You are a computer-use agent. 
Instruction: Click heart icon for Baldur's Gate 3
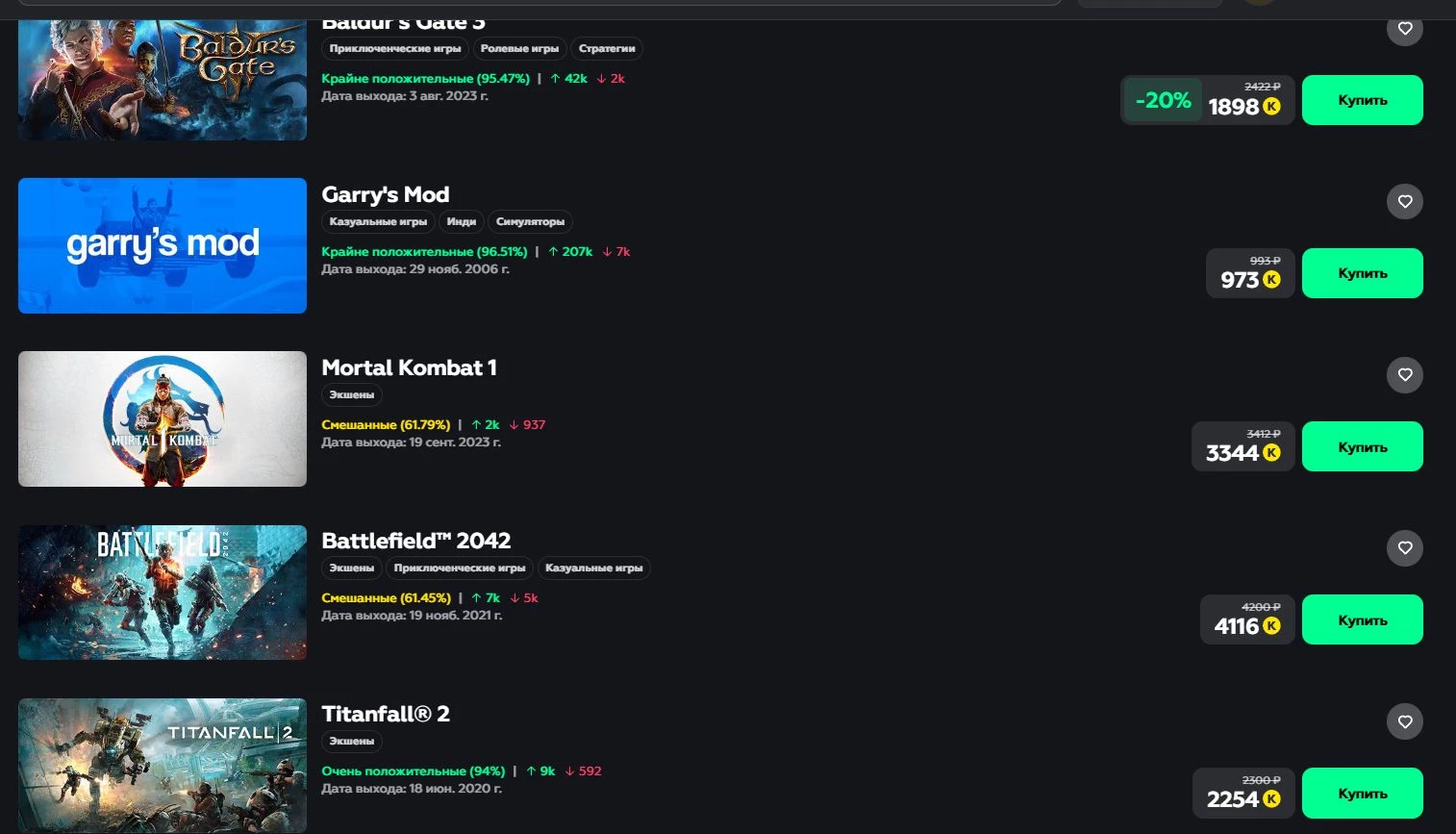click(1404, 29)
